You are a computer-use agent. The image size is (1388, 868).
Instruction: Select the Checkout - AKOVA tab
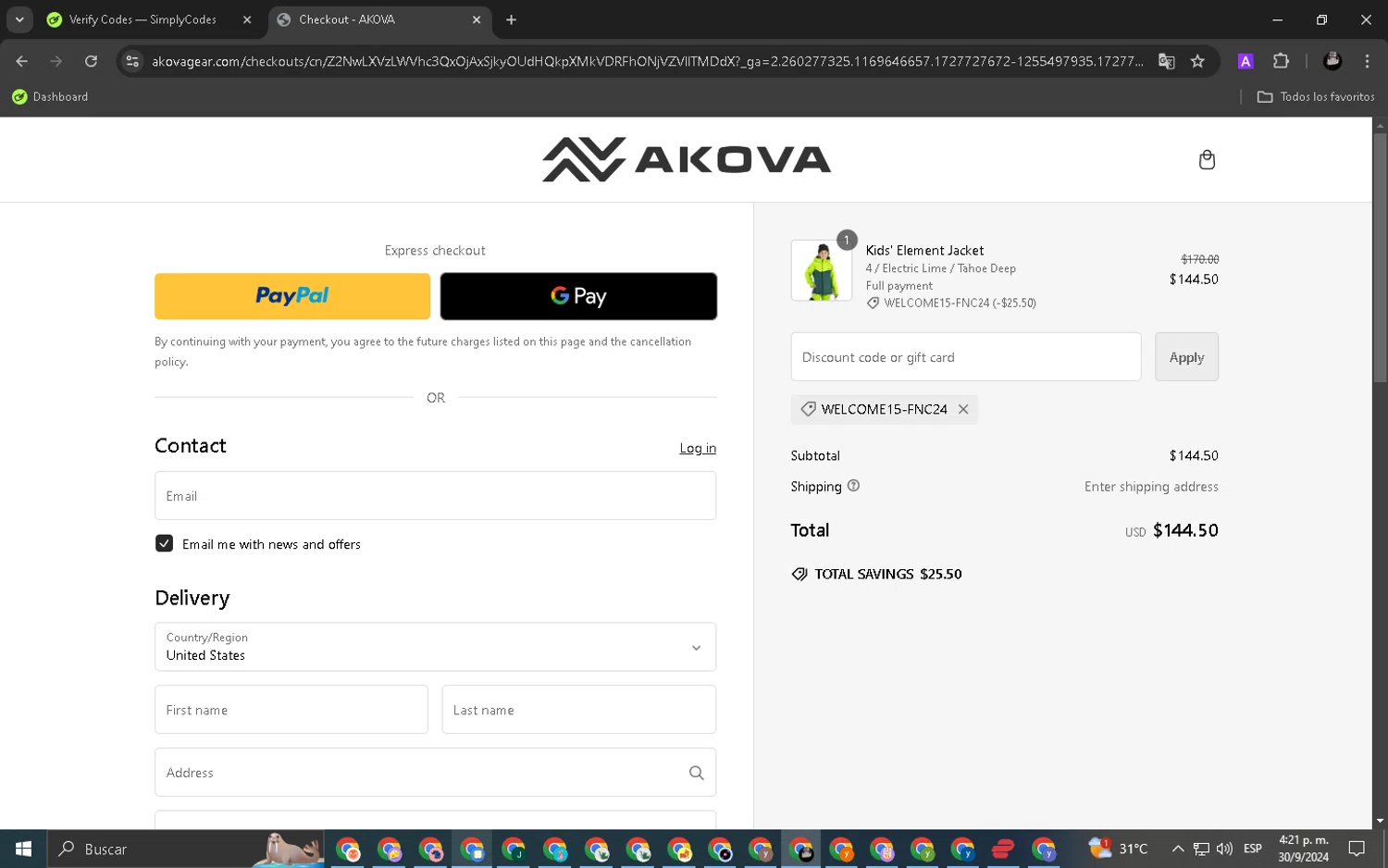tap(379, 19)
